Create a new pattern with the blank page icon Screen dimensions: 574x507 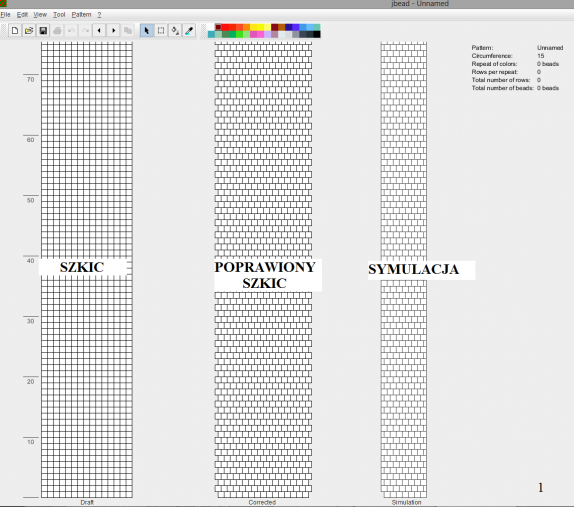pyautogui.click(x=15, y=30)
